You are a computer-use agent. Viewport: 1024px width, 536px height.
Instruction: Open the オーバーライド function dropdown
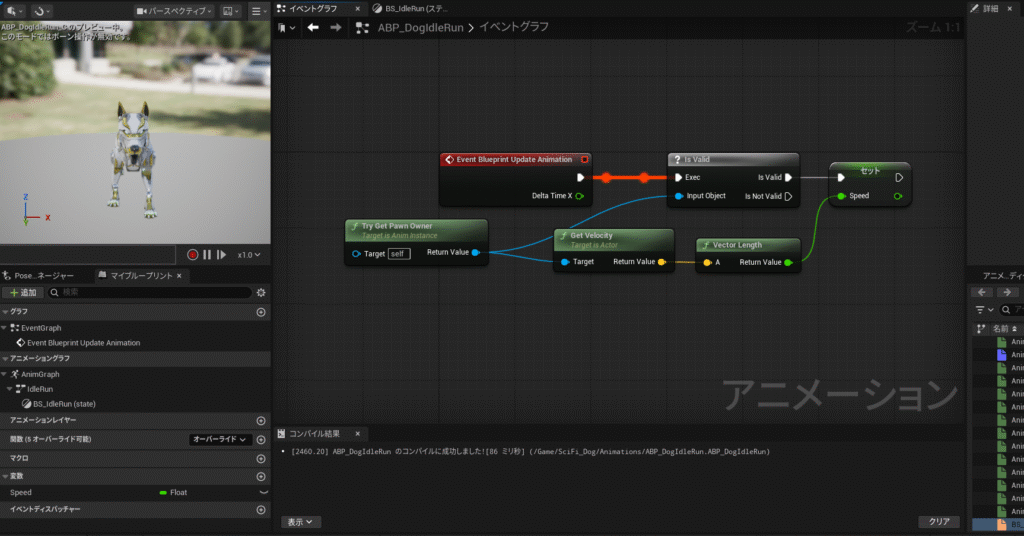click(x=219, y=439)
